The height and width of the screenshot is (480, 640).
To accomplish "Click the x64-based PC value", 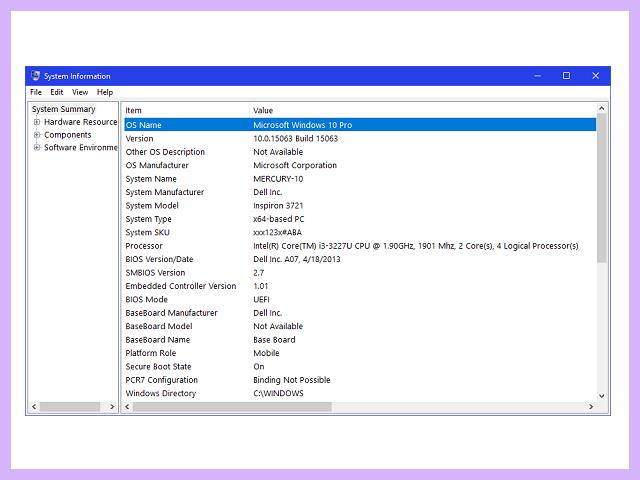I will (x=279, y=219).
